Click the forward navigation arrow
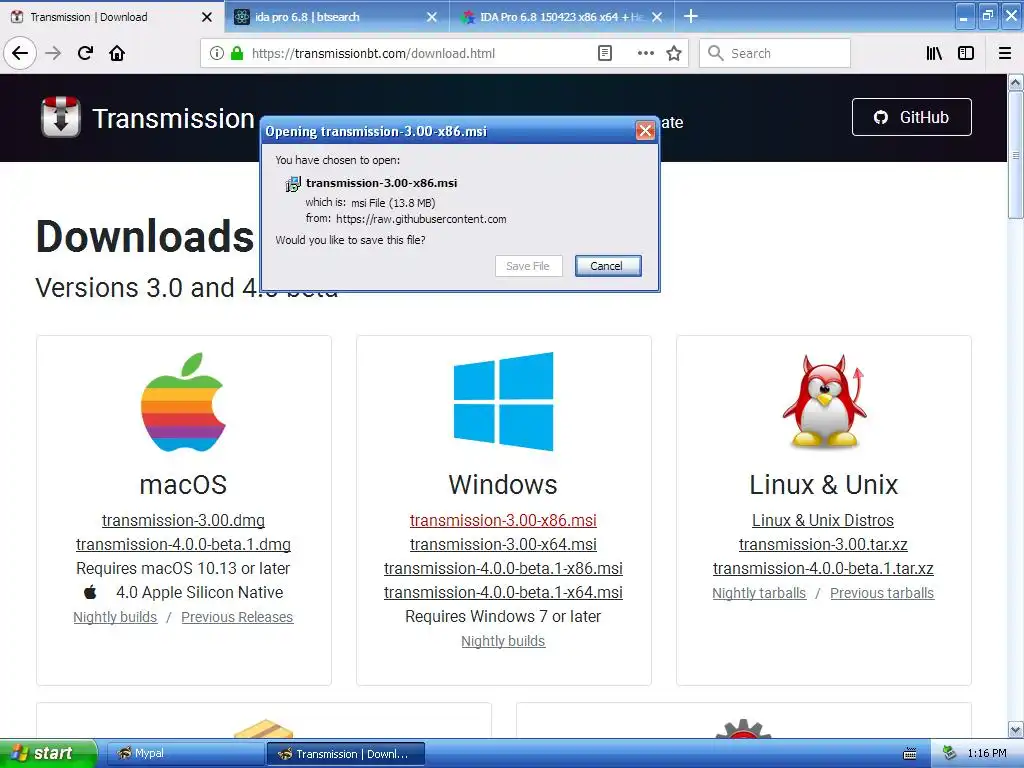This screenshot has height=768, width=1024. pos(53,53)
